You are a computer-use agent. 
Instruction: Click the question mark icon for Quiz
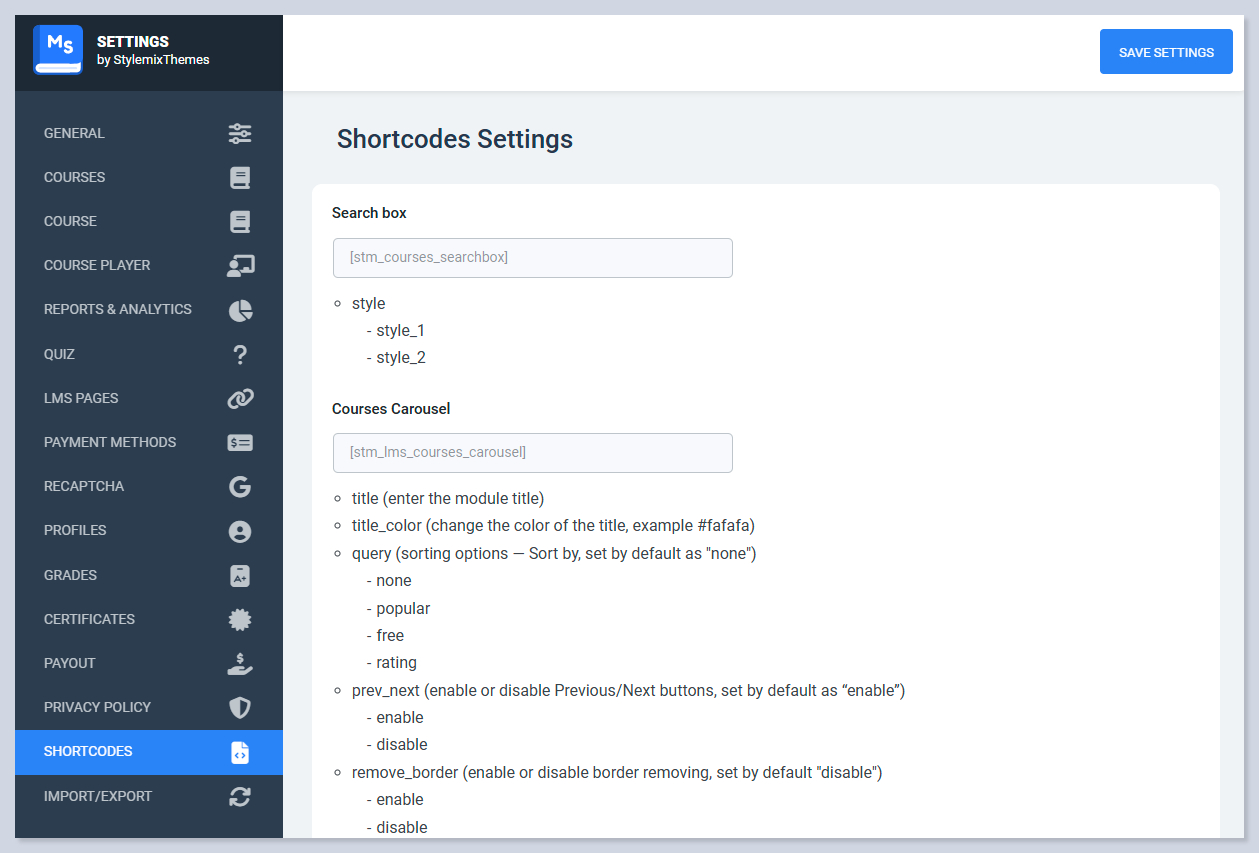coord(240,354)
